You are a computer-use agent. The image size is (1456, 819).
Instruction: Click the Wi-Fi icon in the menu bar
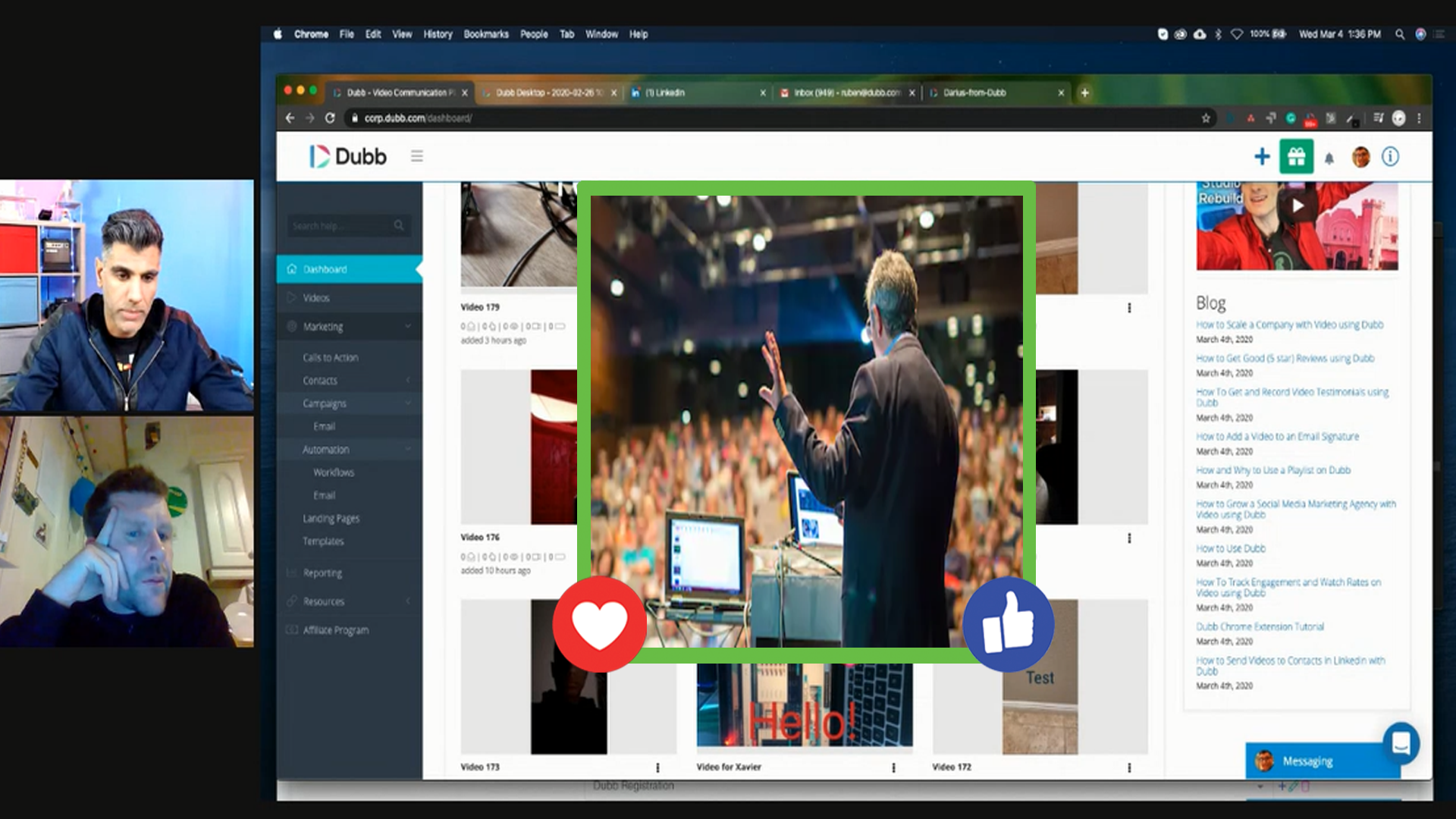(1237, 34)
